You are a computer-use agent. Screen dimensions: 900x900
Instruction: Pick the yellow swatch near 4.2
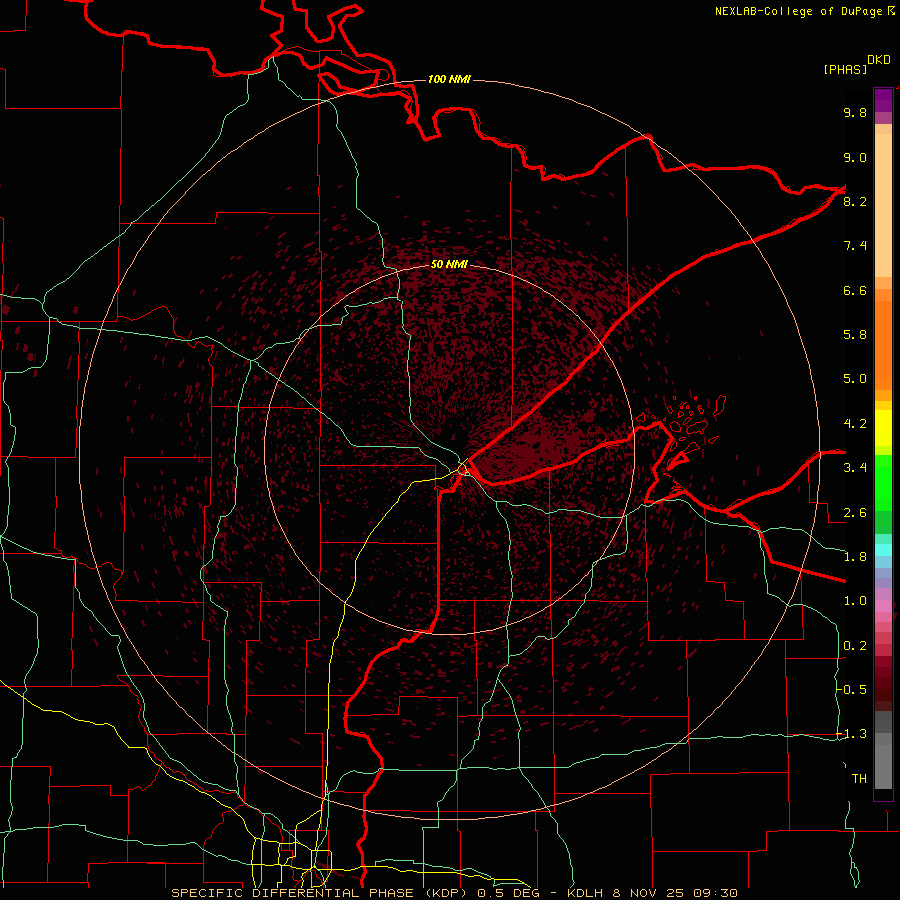pos(883,428)
